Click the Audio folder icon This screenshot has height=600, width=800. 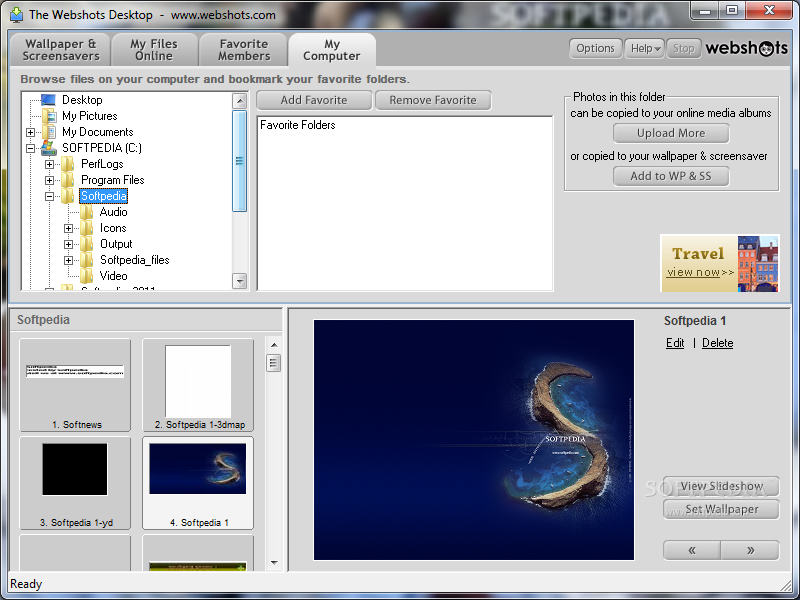[x=86, y=212]
